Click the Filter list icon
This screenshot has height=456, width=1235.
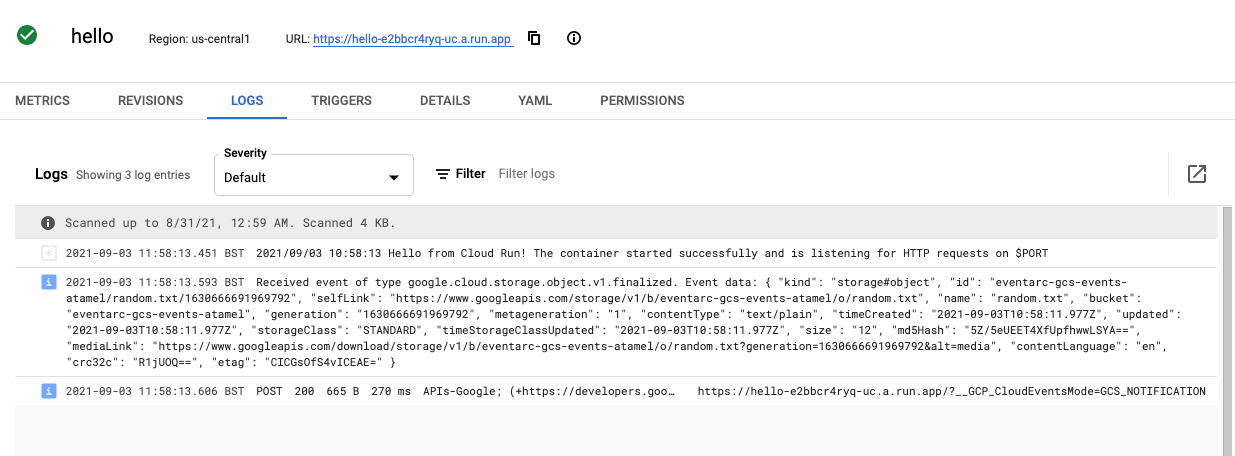443,174
